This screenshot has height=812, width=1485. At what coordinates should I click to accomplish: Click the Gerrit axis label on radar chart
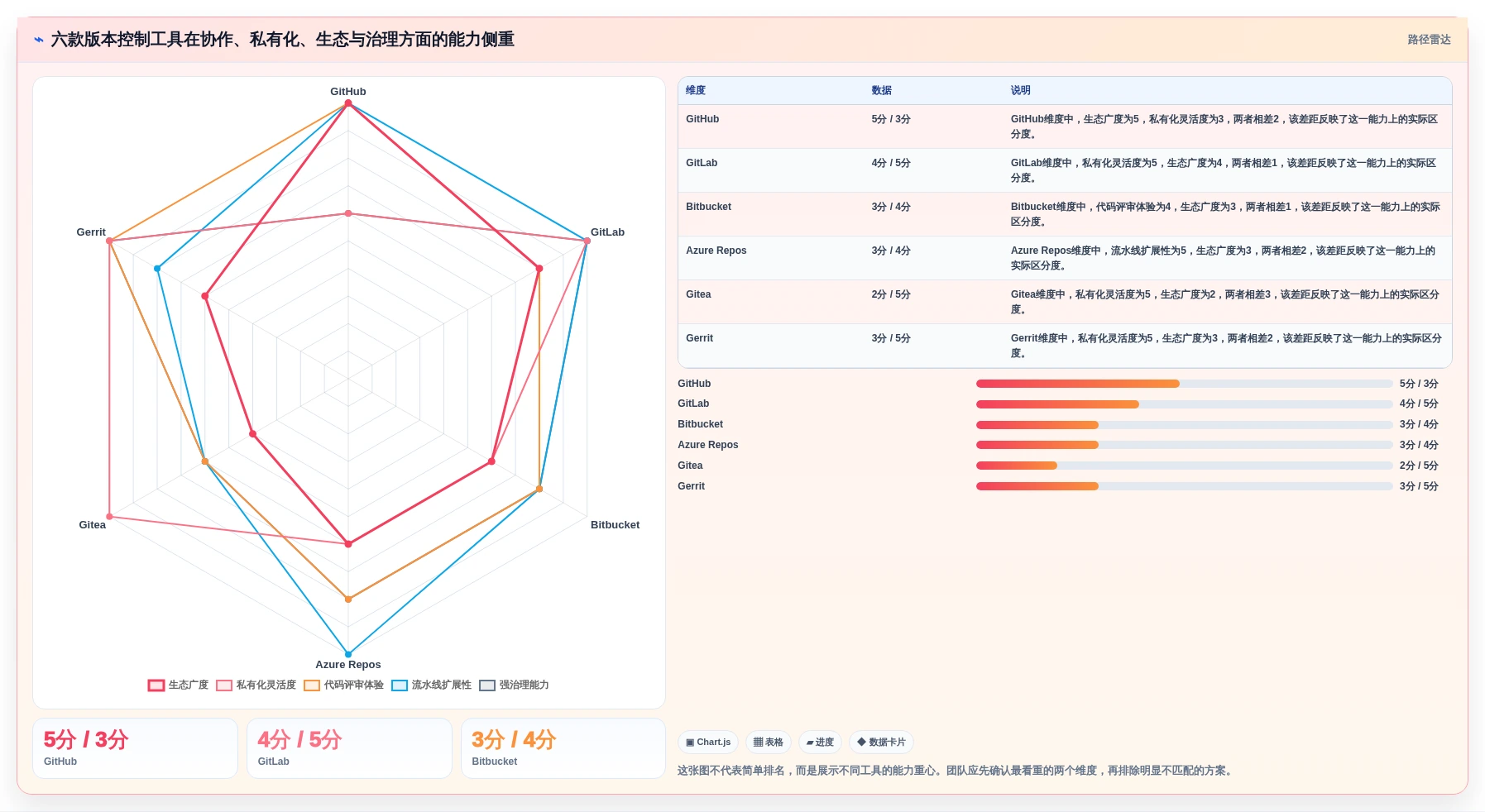pos(91,232)
